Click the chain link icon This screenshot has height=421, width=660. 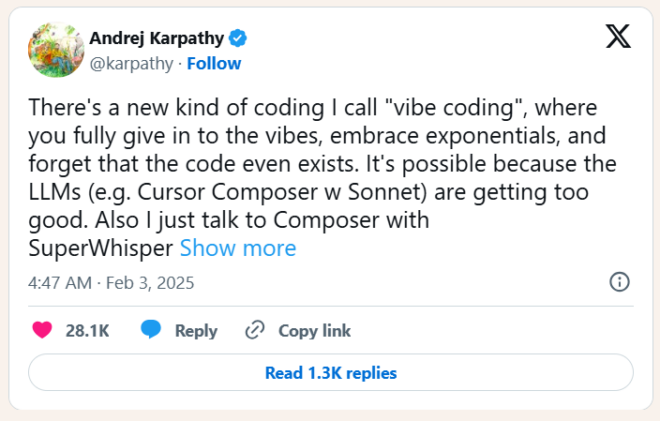(255, 330)
